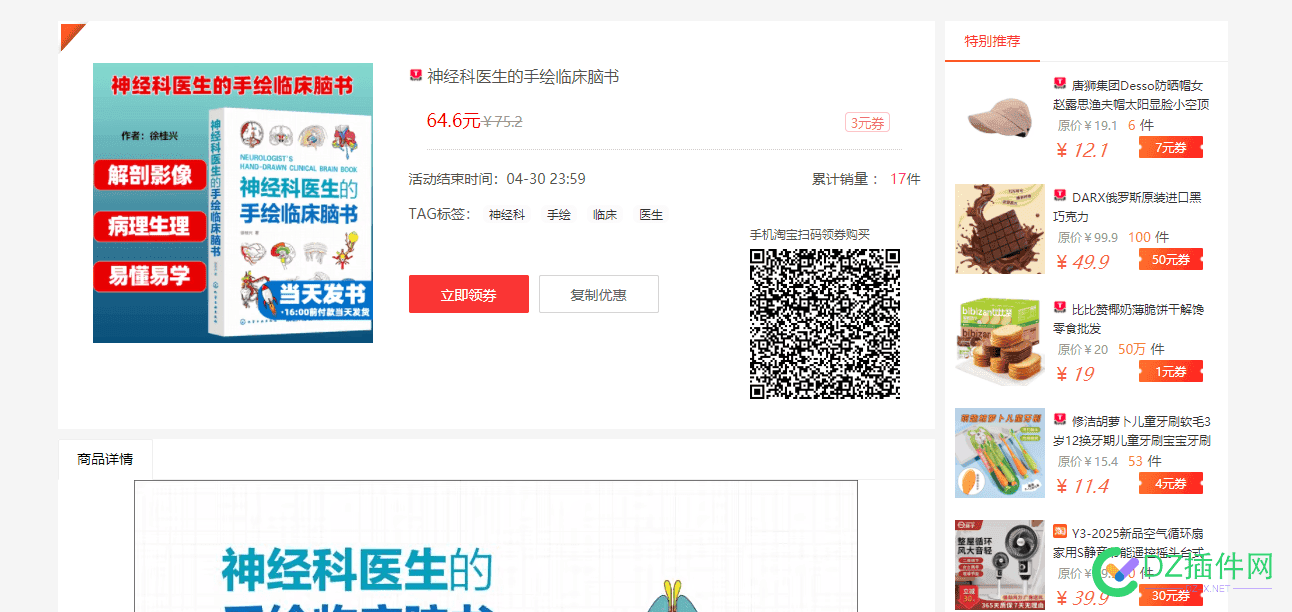Click the 3元券 coupon badge
Viewport: 1292px width, 612px height.
pyautogui.click(x=867, y=122)
